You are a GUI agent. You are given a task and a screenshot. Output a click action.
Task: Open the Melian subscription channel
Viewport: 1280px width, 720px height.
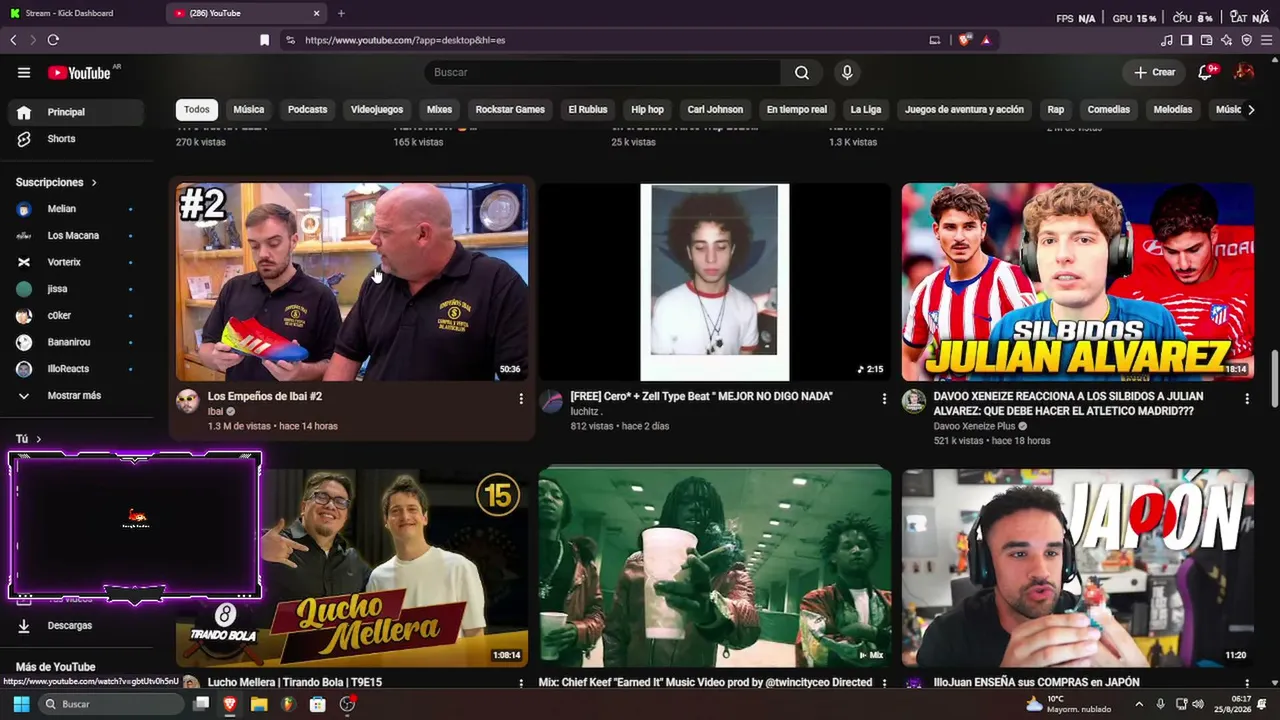(76, 209)
